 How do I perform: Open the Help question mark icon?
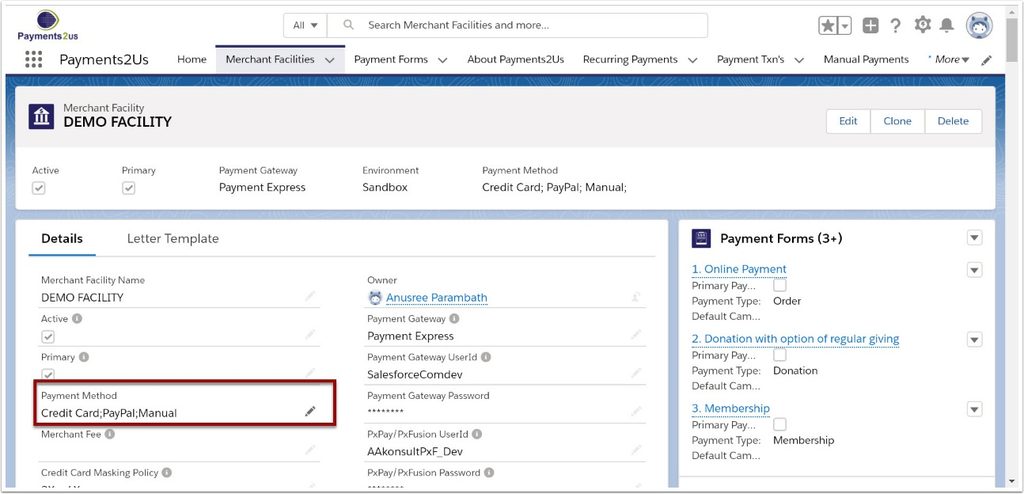click(895, 25)
